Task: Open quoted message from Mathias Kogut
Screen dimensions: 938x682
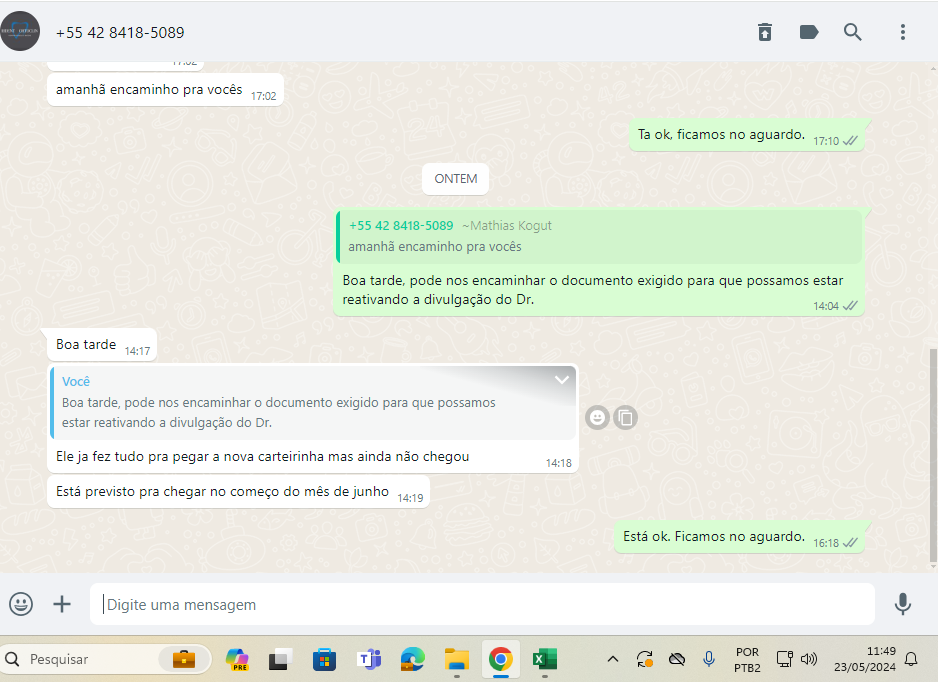Action: pyautogui.click(x=599, y=236)
